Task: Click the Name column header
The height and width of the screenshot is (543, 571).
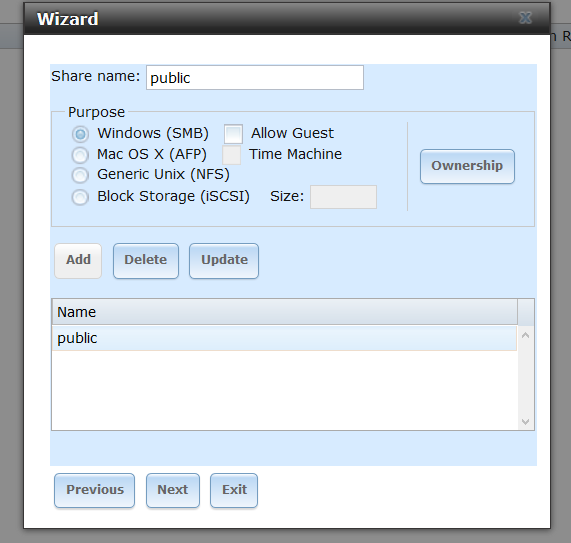Action: (x=284, y=312)
